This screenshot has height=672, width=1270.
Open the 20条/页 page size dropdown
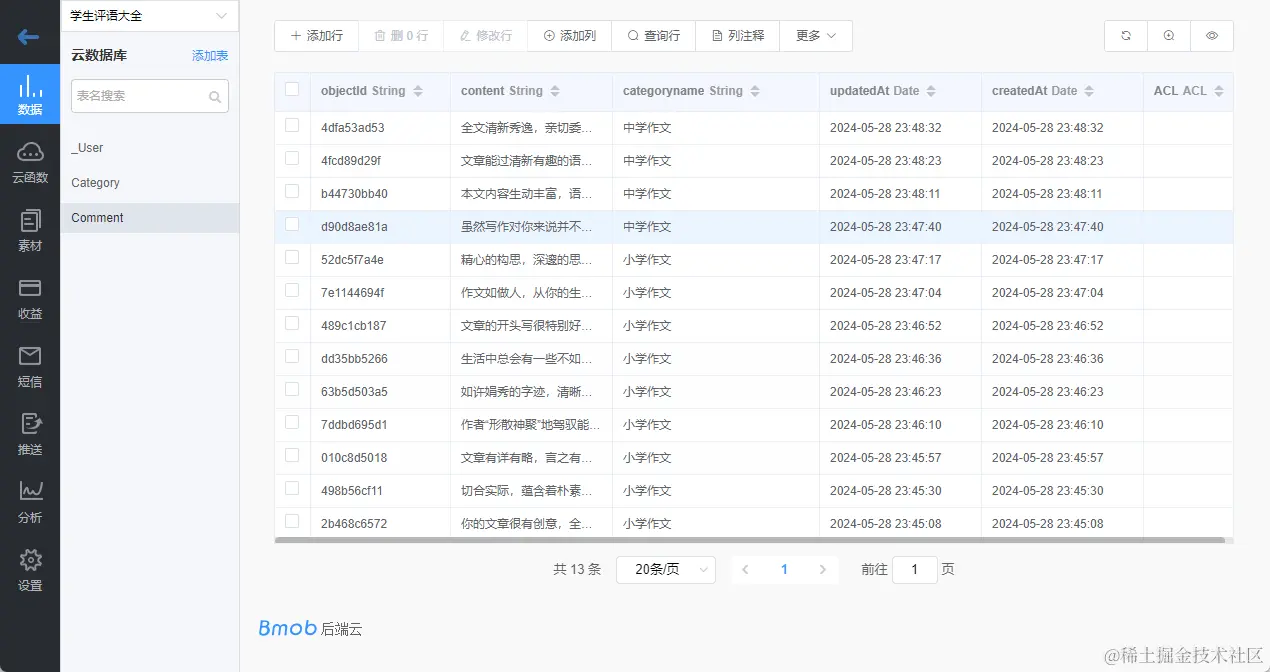[666, 569]
